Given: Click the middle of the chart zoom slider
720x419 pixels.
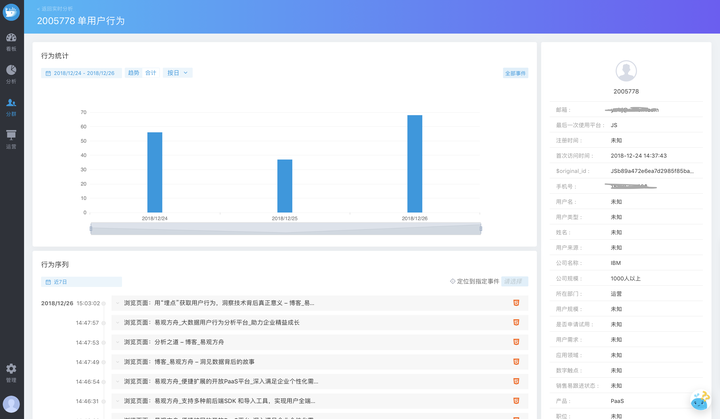Looking at the screenshot, I should pyautogui.click(x=286, y=228).
